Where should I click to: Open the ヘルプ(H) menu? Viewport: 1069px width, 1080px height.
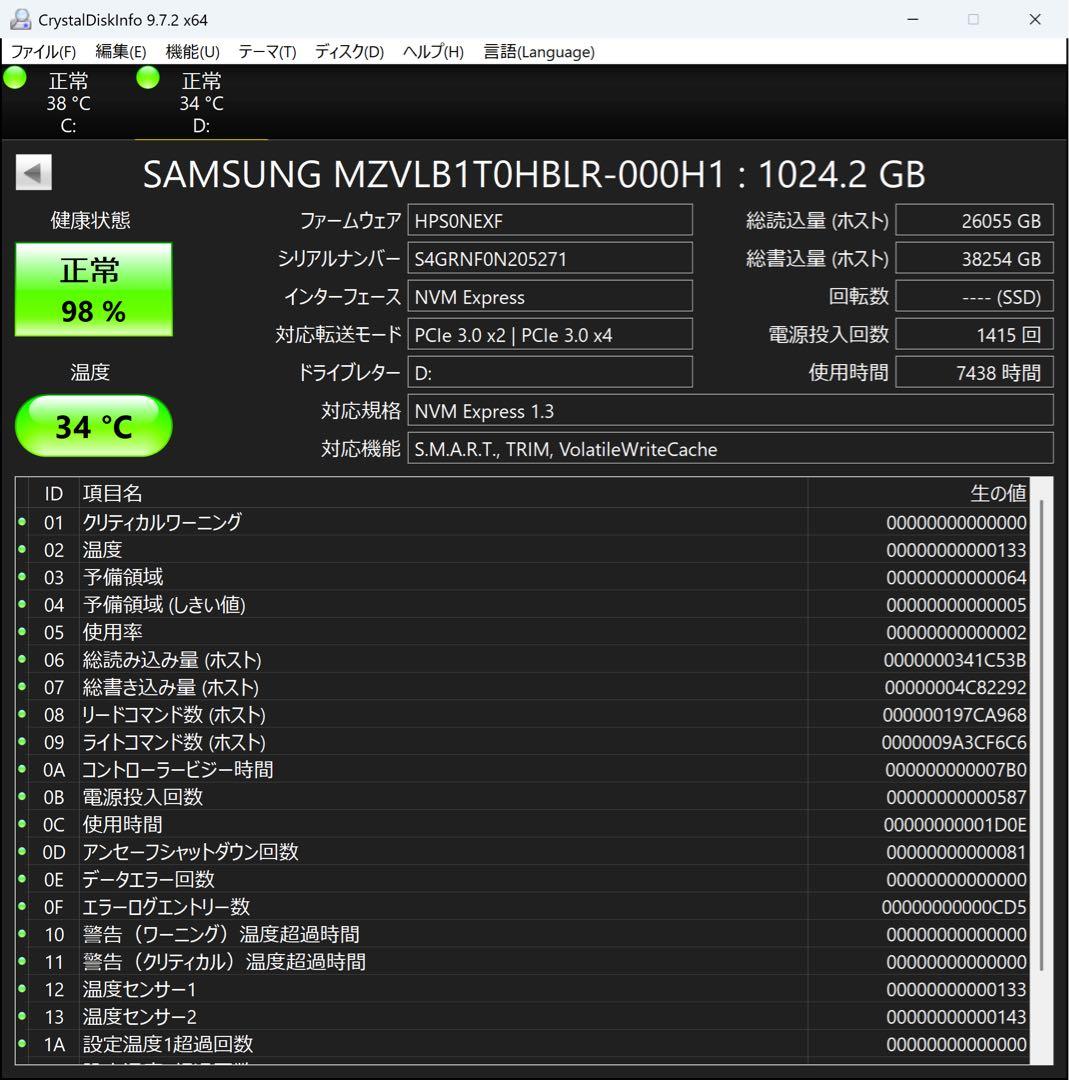[433, 52]
